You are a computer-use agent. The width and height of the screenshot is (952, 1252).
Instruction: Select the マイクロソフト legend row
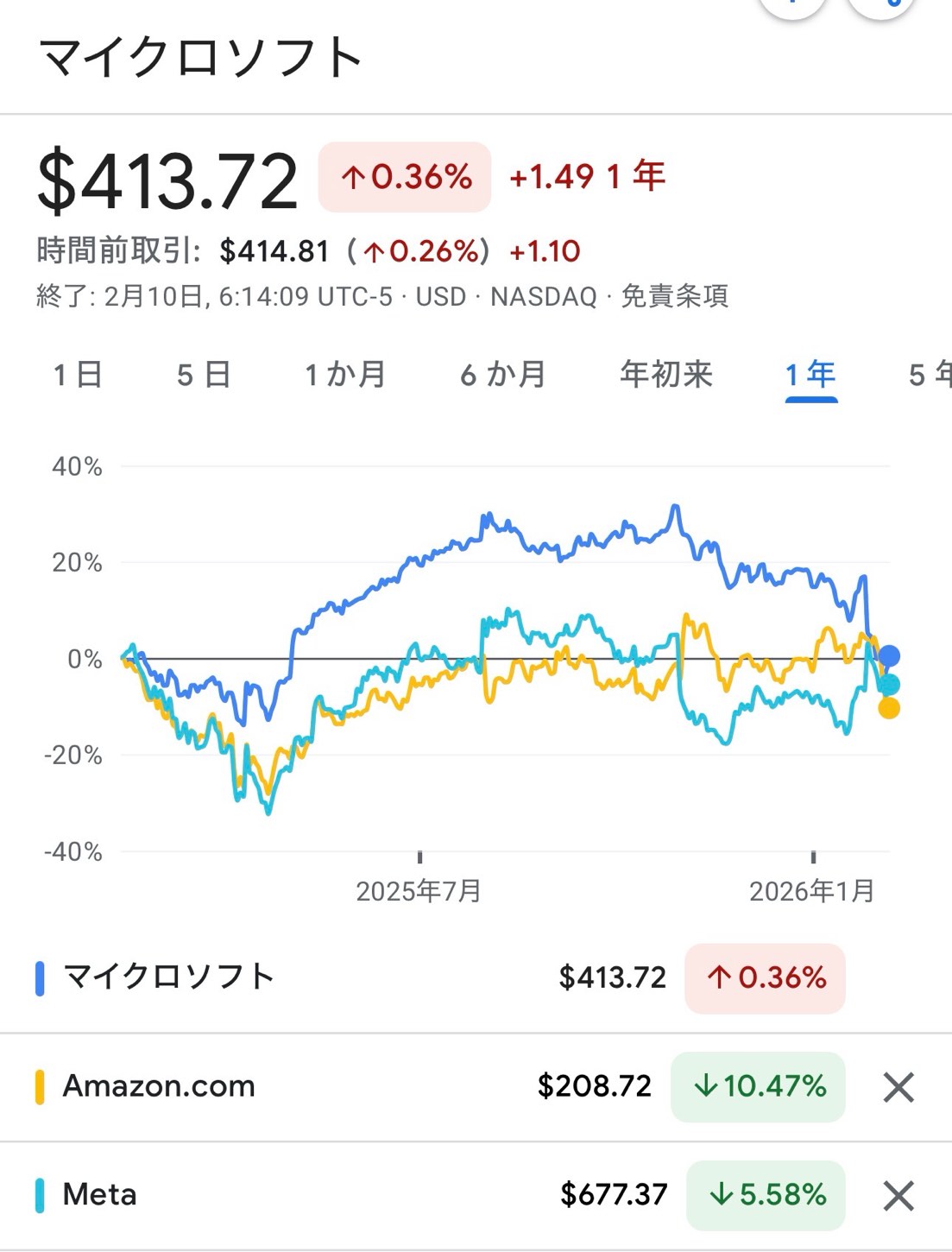pyautogui.click(x=476, y=978)
